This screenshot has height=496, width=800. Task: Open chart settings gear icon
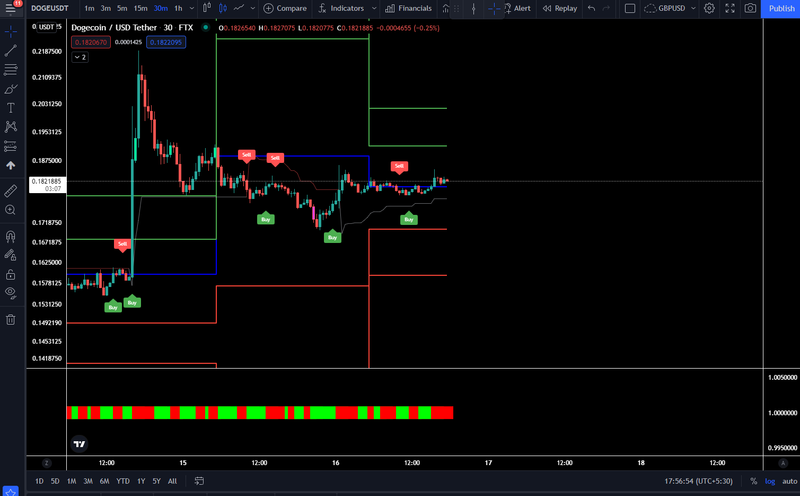point(709,8)
